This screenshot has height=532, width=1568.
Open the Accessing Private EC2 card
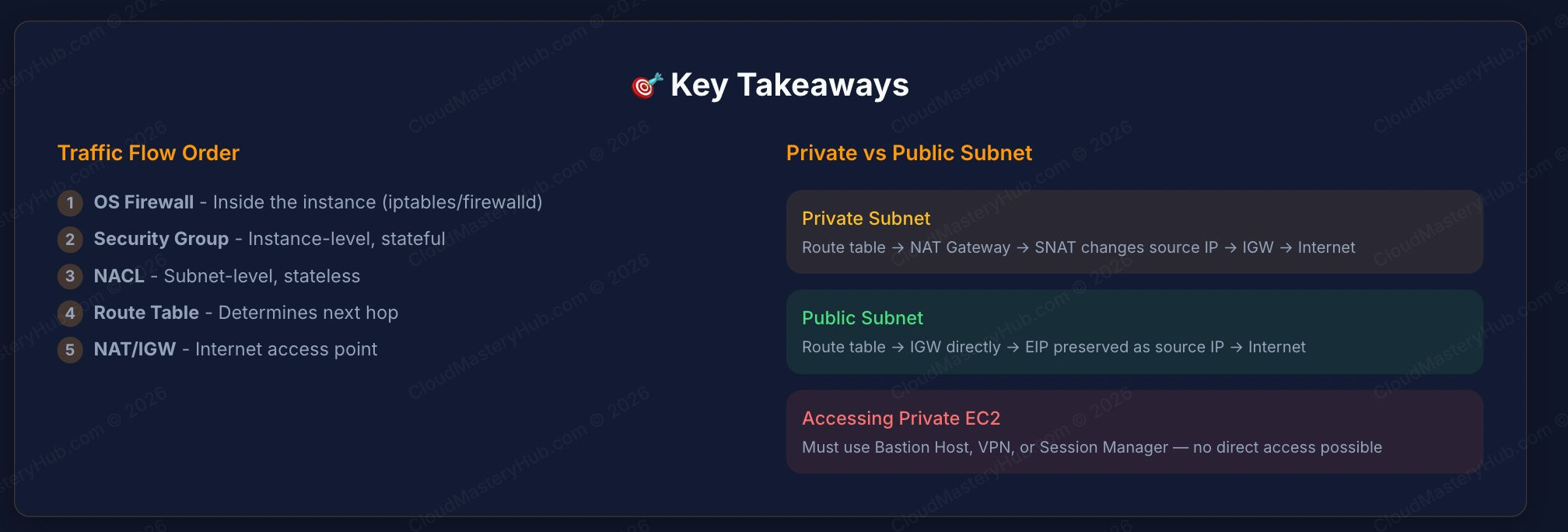coord(1135,432)
